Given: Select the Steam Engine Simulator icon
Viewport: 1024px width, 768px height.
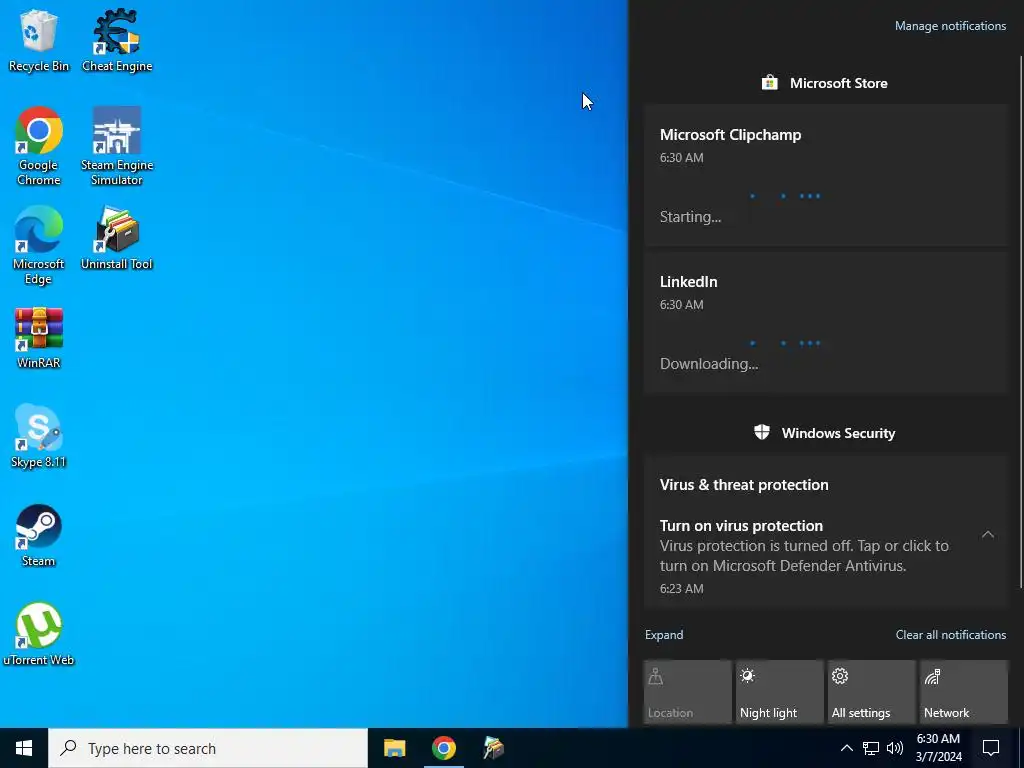Looking at the screenshot, I should 117,146.
